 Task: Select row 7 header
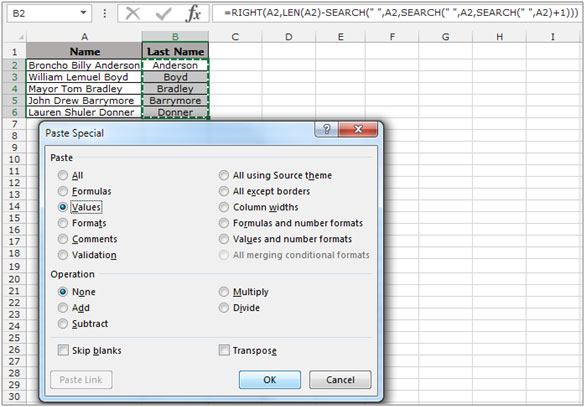14,124
